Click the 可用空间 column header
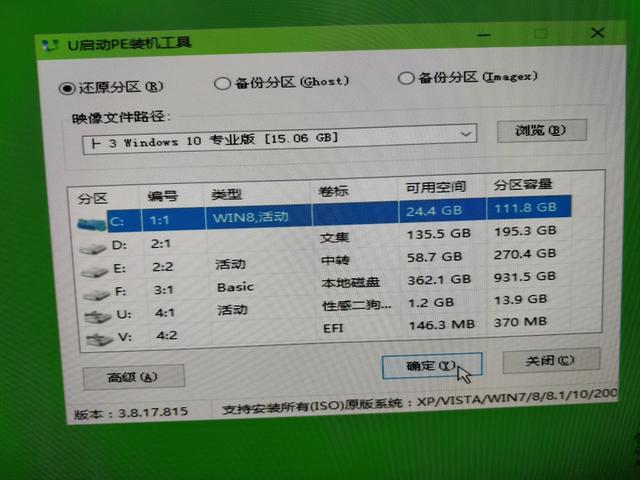The image size is (640, 480). (436, 187)
